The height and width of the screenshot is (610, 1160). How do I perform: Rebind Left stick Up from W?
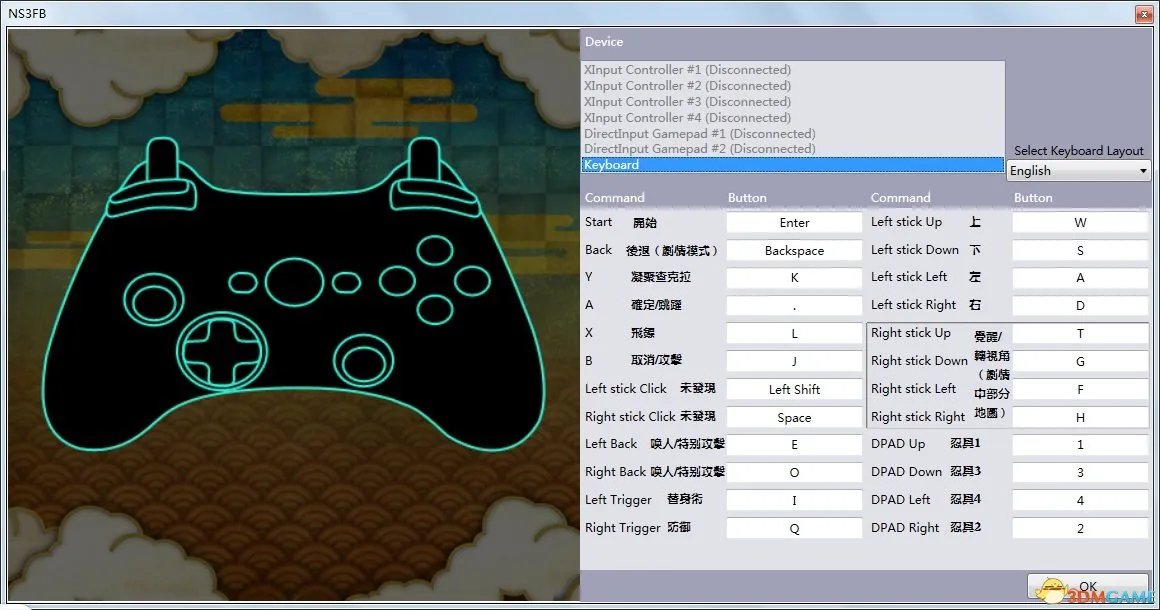coord(1079,222)
